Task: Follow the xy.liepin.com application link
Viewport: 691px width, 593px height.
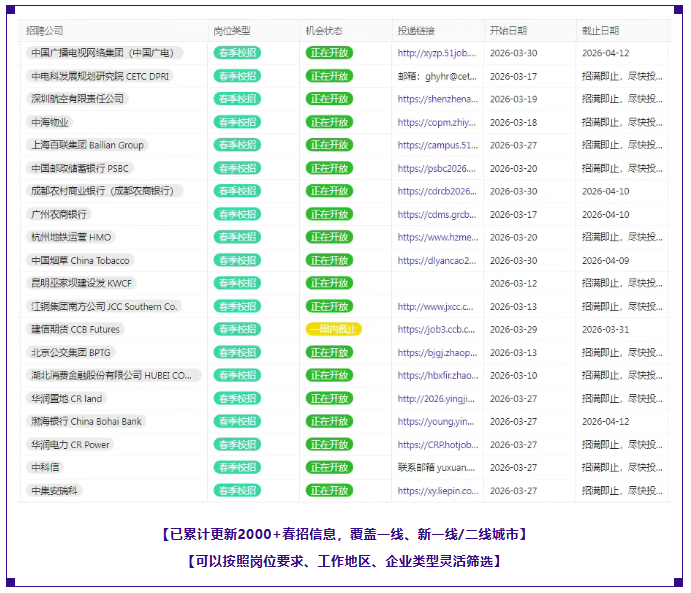Action: [437, 490]
